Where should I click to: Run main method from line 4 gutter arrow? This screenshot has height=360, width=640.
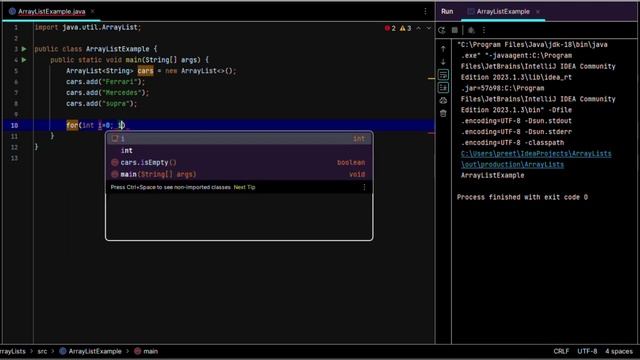click(24, 60)
